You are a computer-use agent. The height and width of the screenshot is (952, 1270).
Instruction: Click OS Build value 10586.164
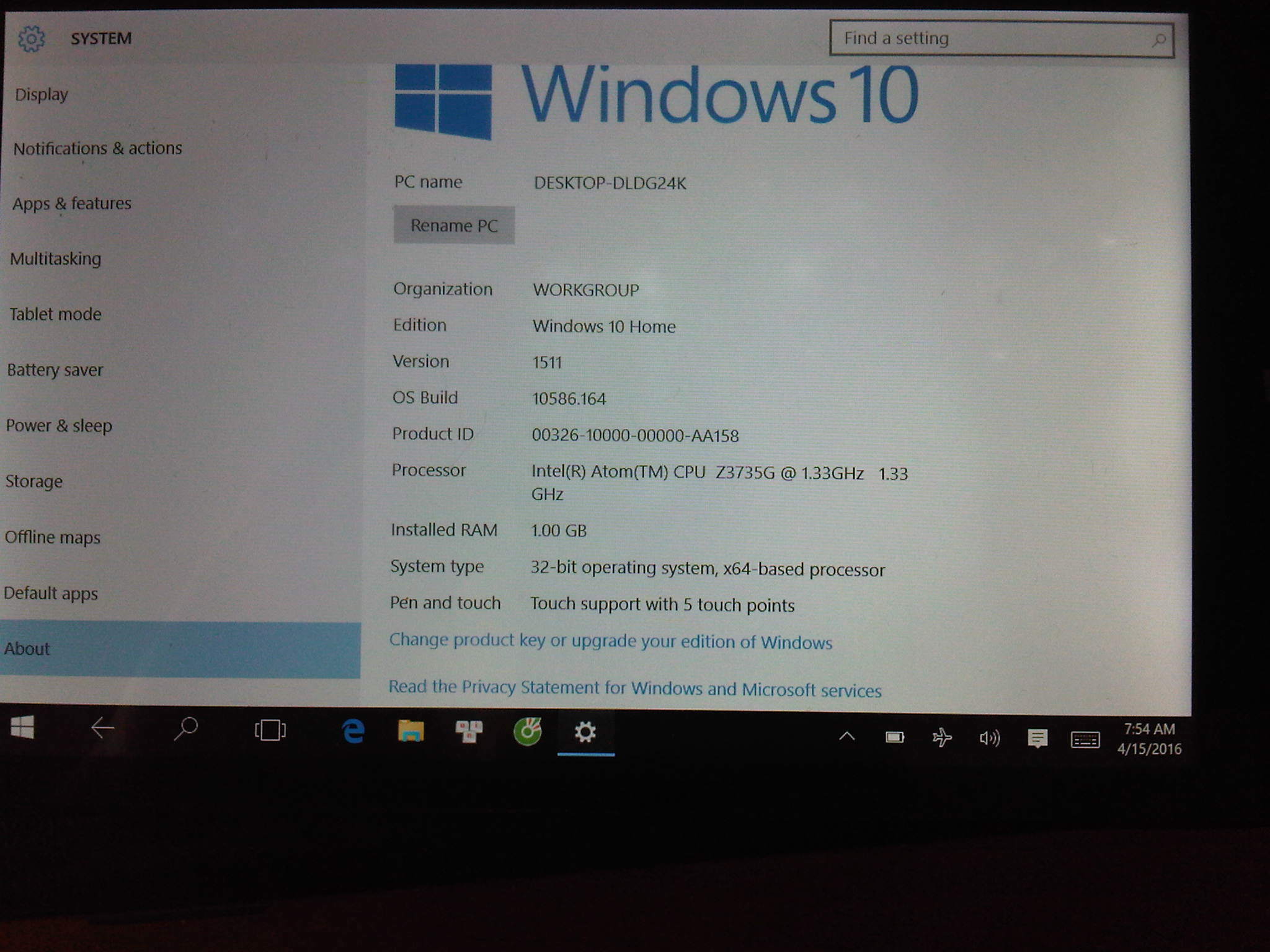(x=569, y=399)
